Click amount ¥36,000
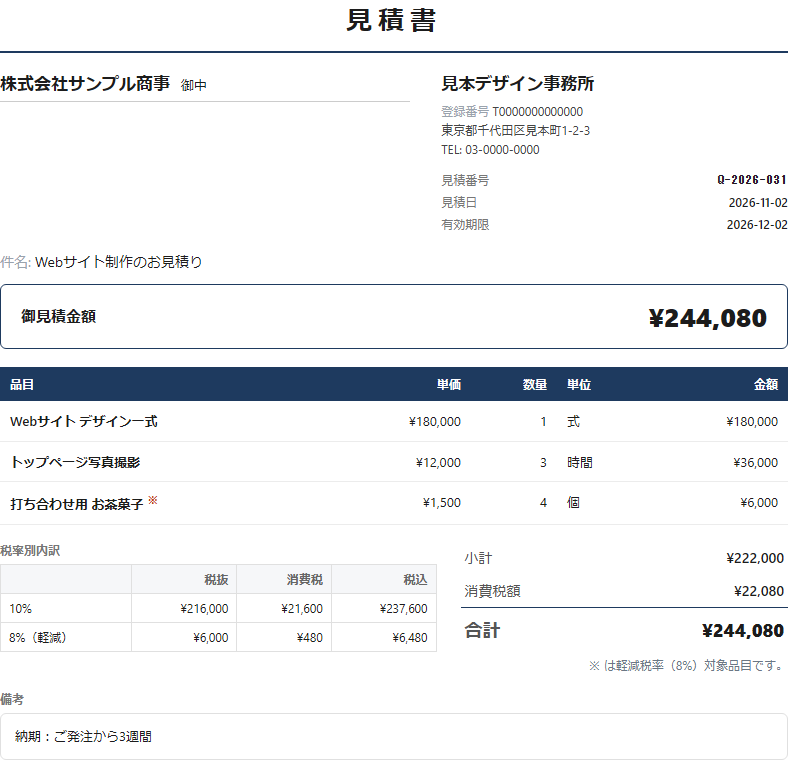Viewport: 788px width, 760px height. click(x=755, y=462)
